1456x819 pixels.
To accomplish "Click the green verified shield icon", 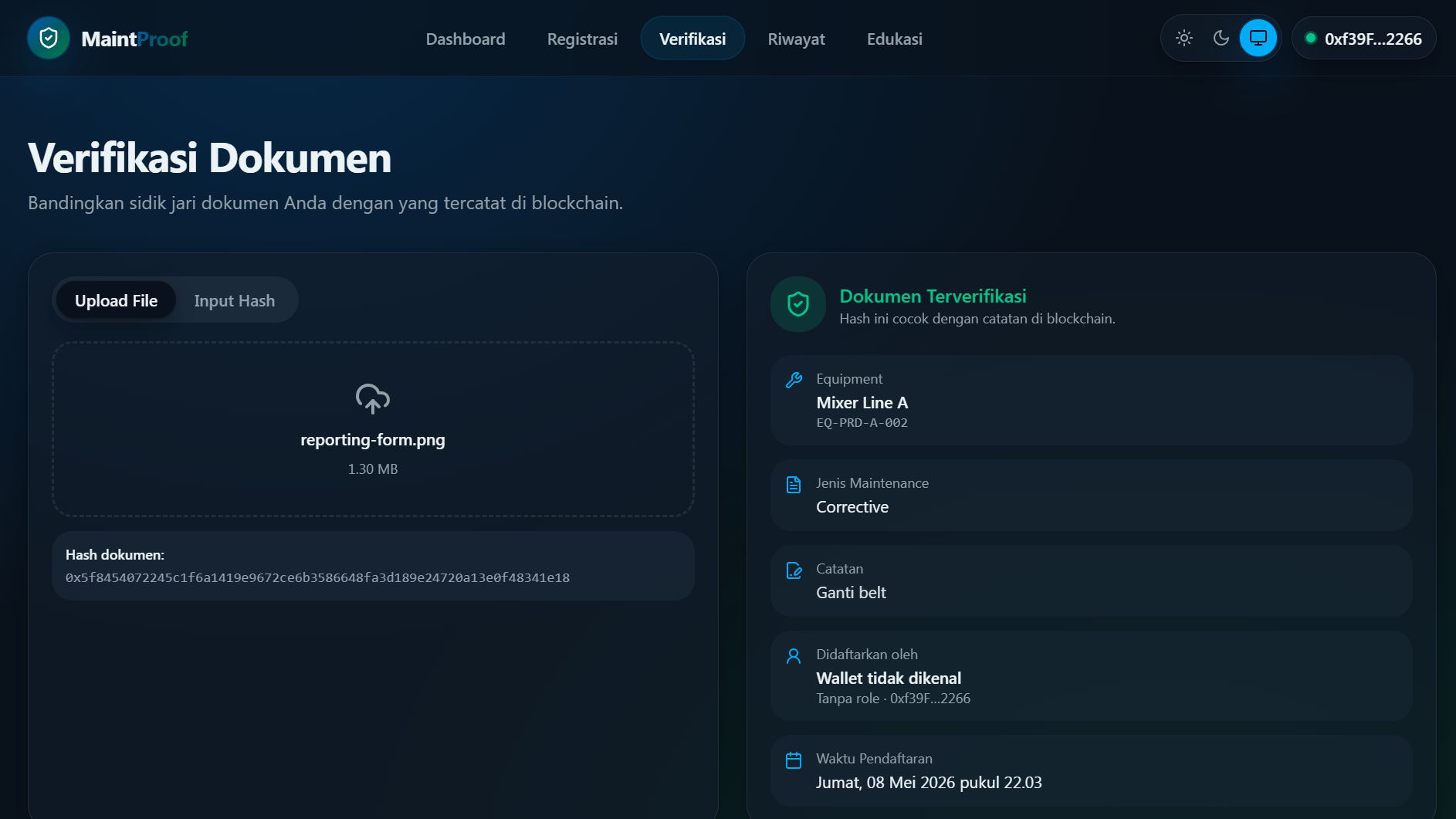I will [x=798, y=304].
